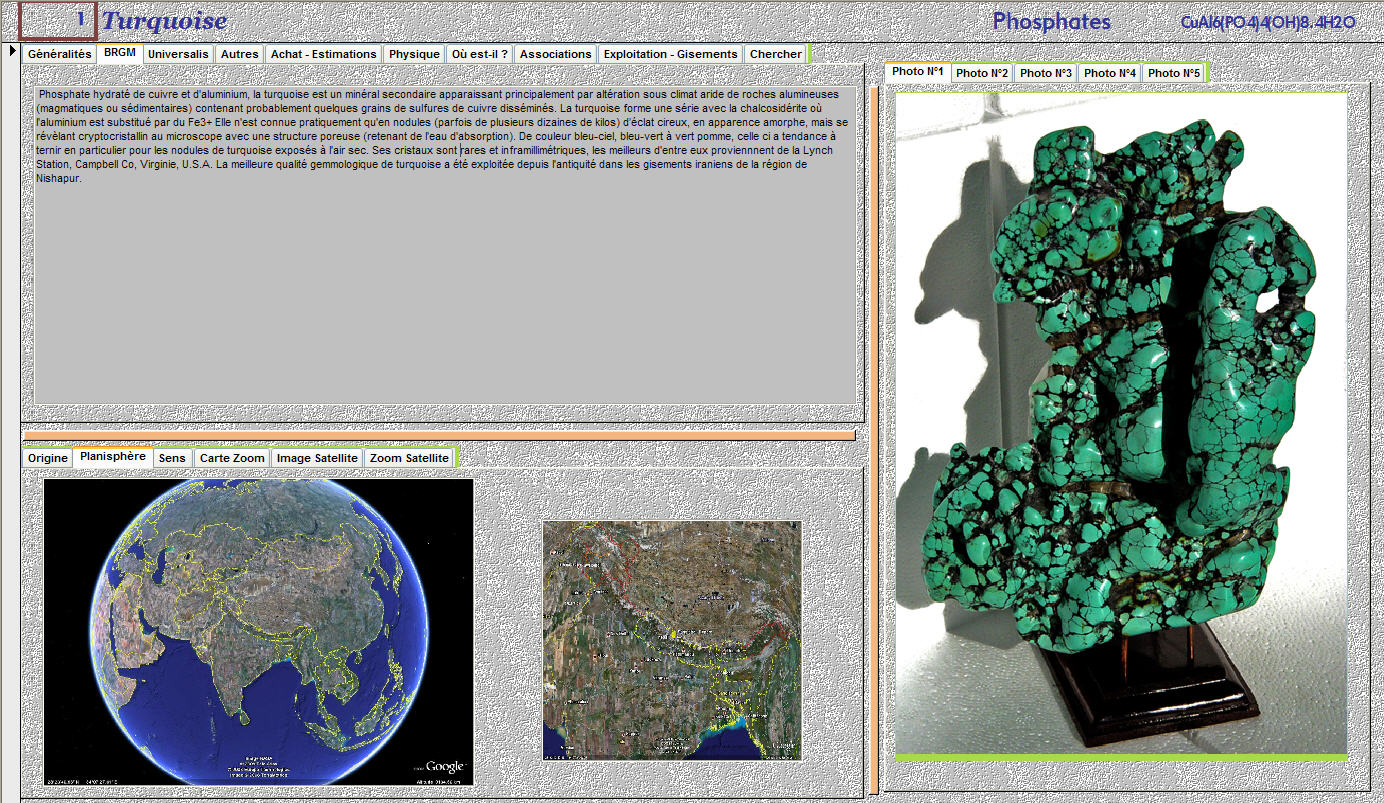Open the Origine map tab

tap(48, 458)
